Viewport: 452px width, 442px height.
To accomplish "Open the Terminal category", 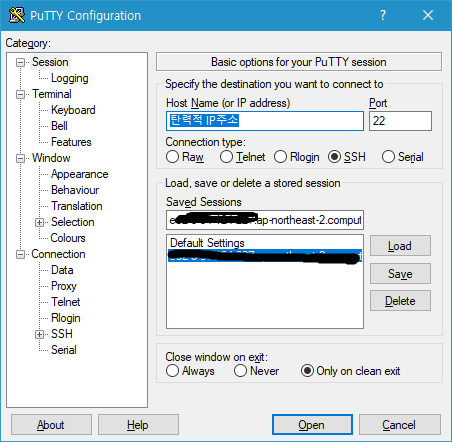I will [52, 94].
